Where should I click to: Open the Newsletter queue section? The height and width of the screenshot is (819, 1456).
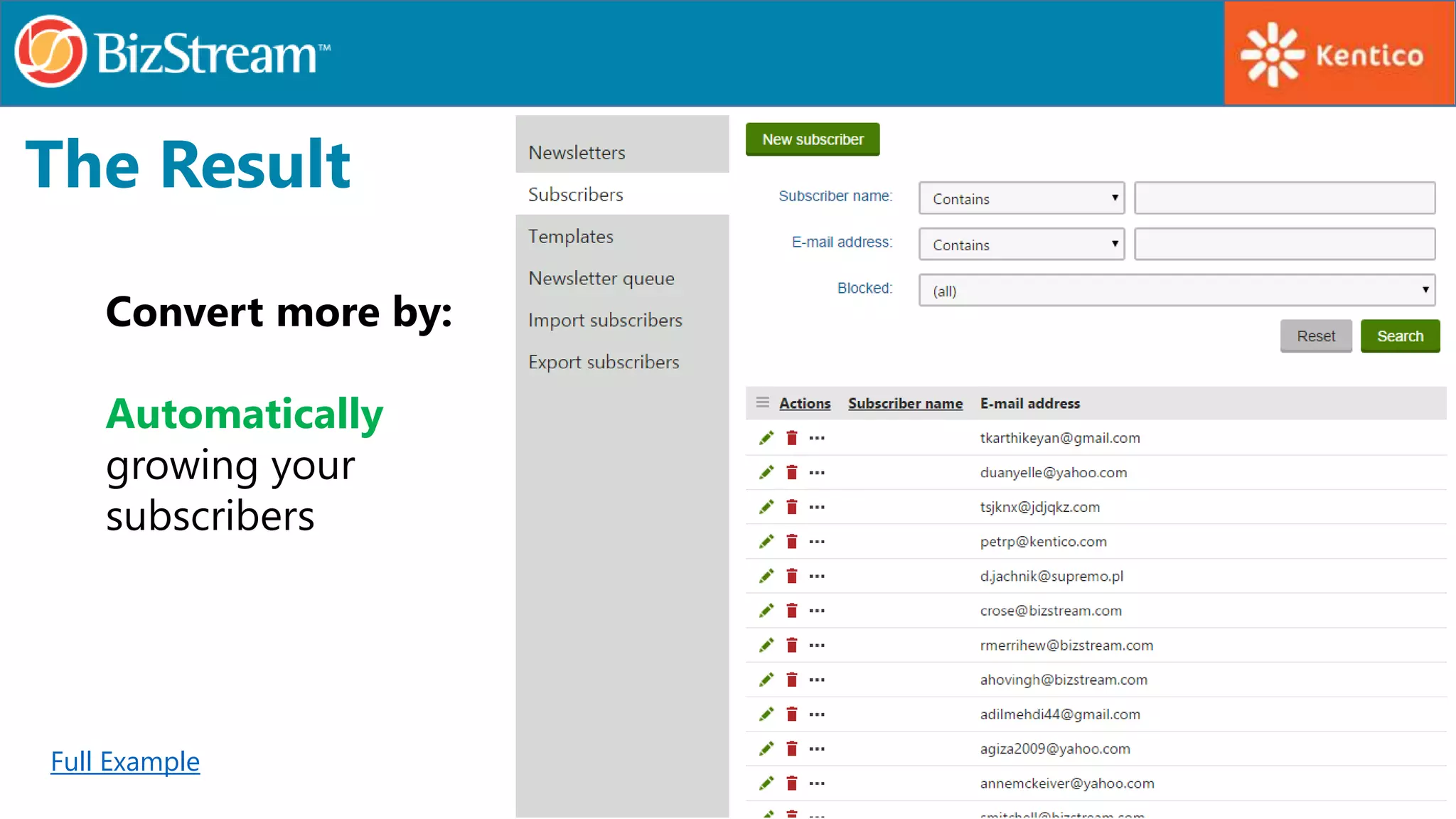coord(601,279)
